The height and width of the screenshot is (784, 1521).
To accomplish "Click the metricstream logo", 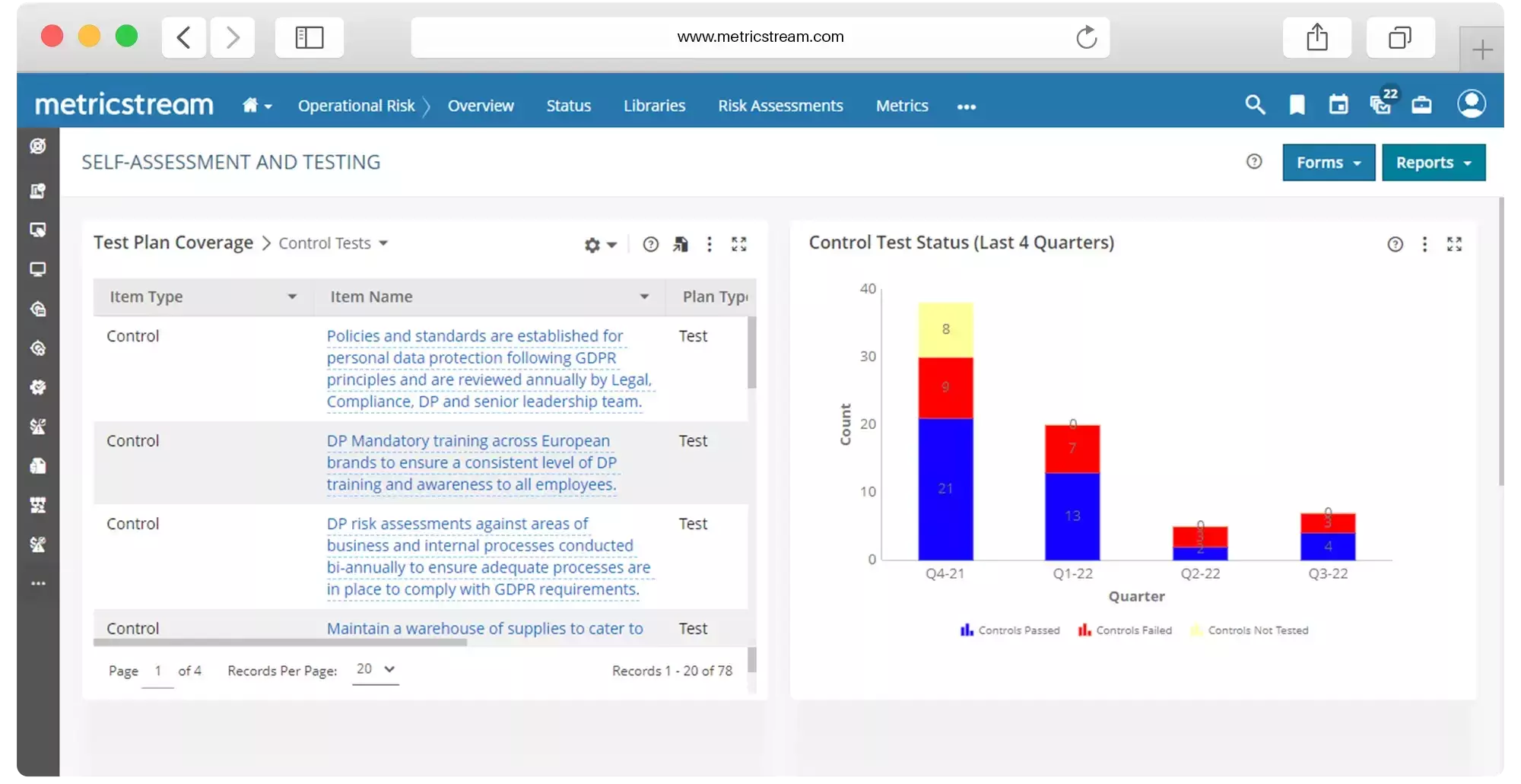I will point(124,105).
